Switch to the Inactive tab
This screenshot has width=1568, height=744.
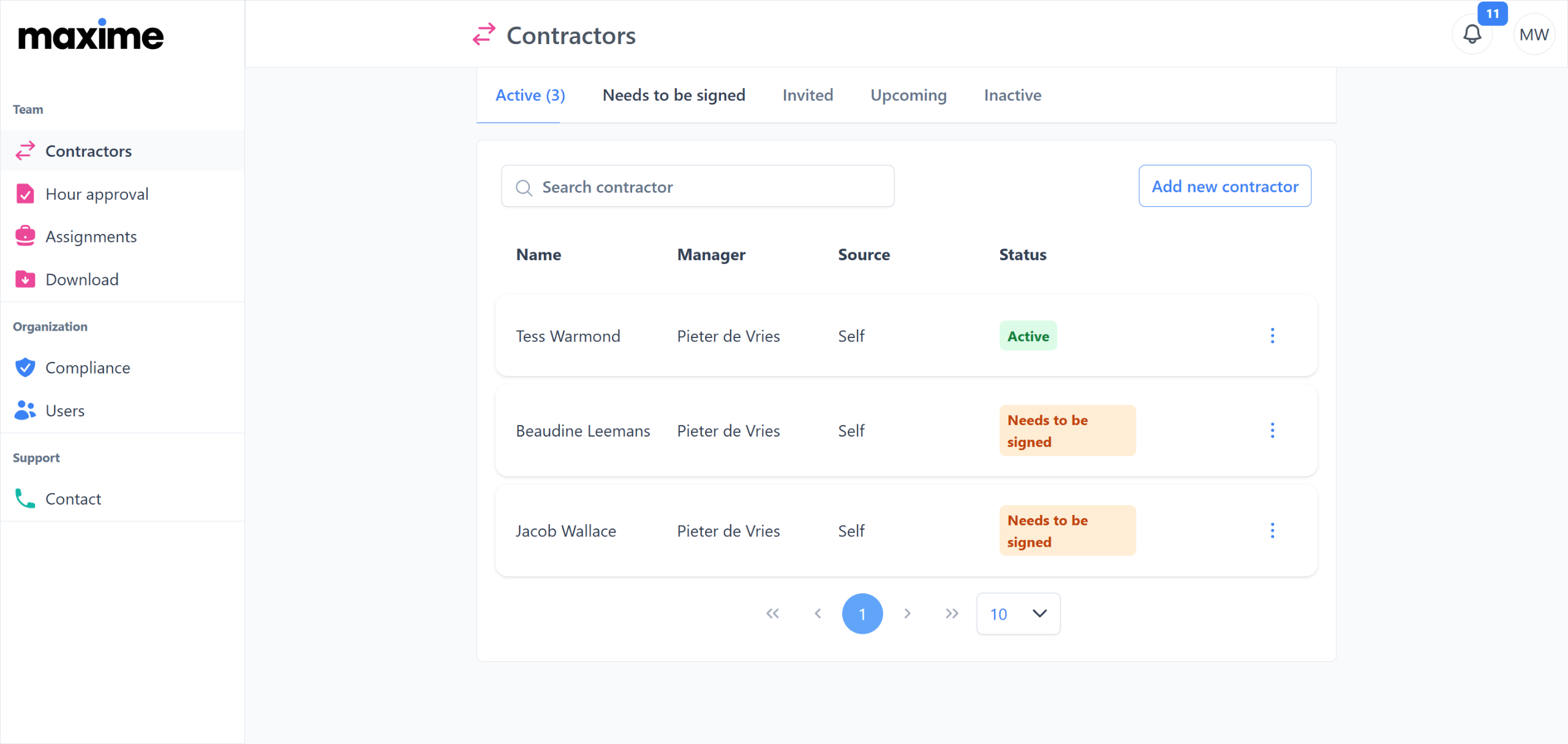coord(1012,96)
